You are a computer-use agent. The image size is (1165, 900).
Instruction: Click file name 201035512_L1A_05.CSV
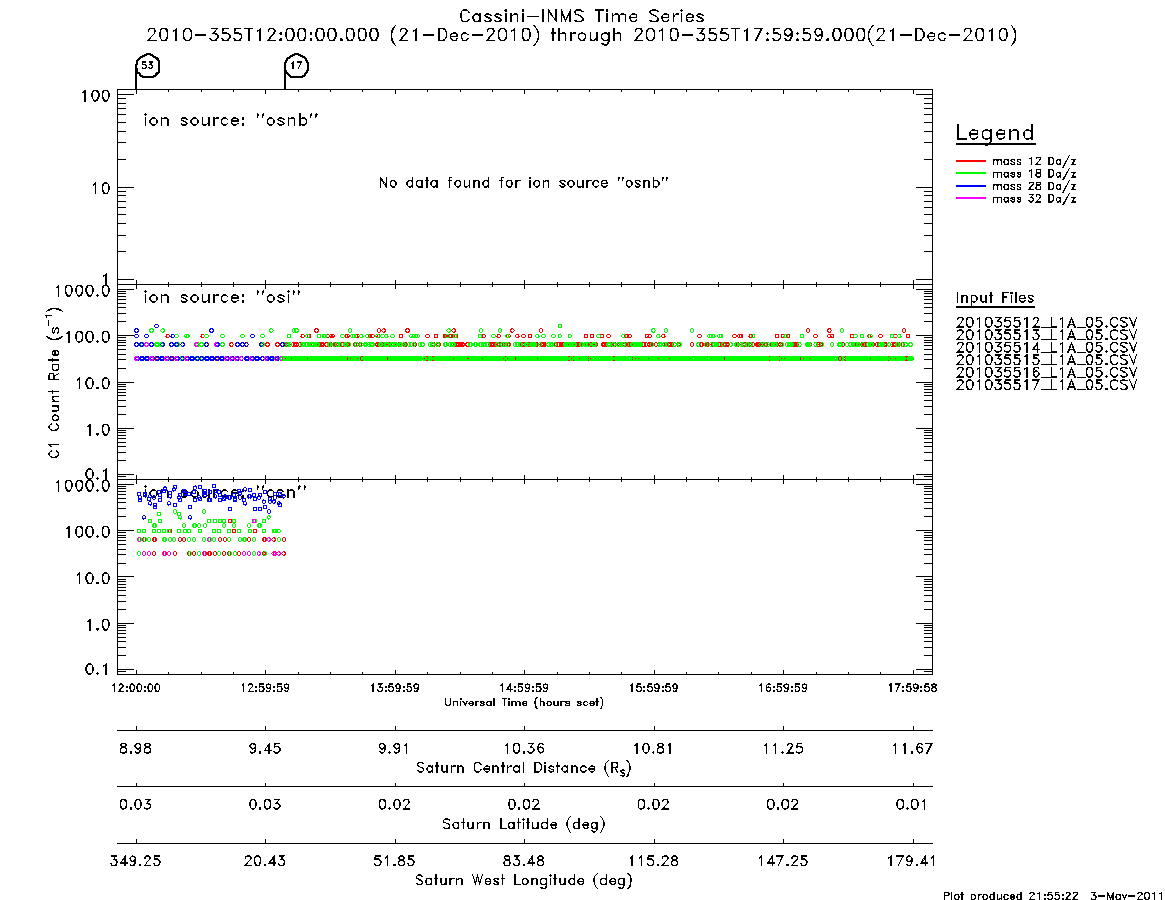[x=1046, y=323]
